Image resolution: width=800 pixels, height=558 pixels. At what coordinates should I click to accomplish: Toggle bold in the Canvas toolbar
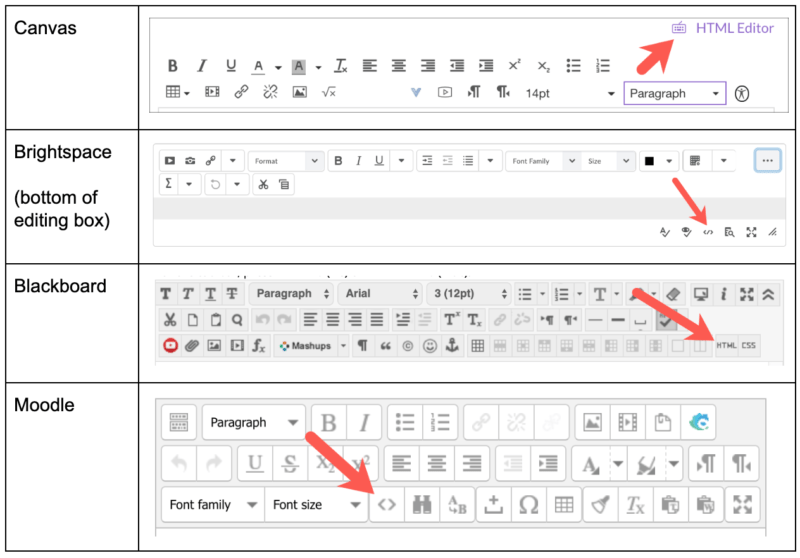[x=172, y=66]
